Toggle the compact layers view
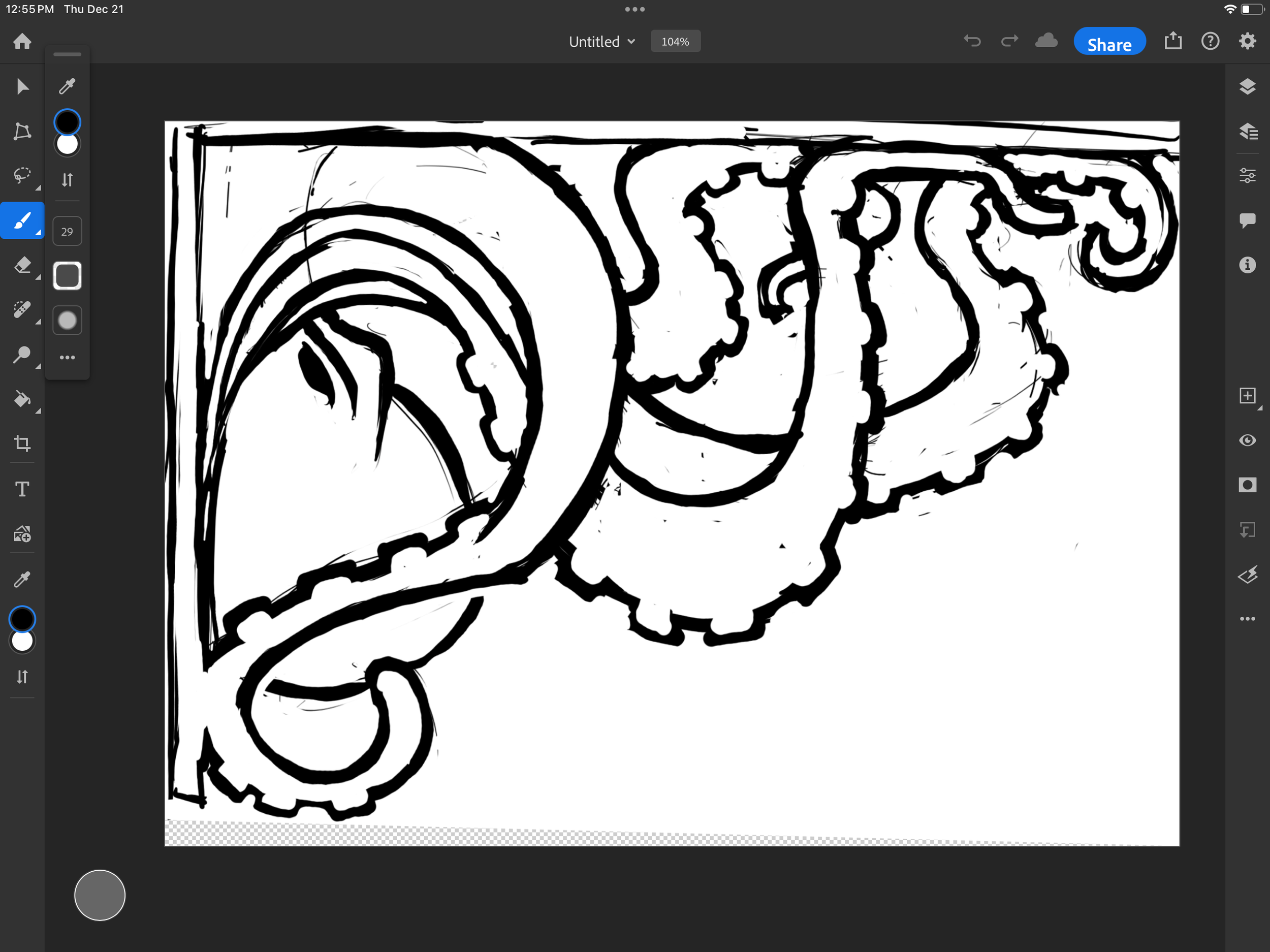 (x=1247, y=87)
